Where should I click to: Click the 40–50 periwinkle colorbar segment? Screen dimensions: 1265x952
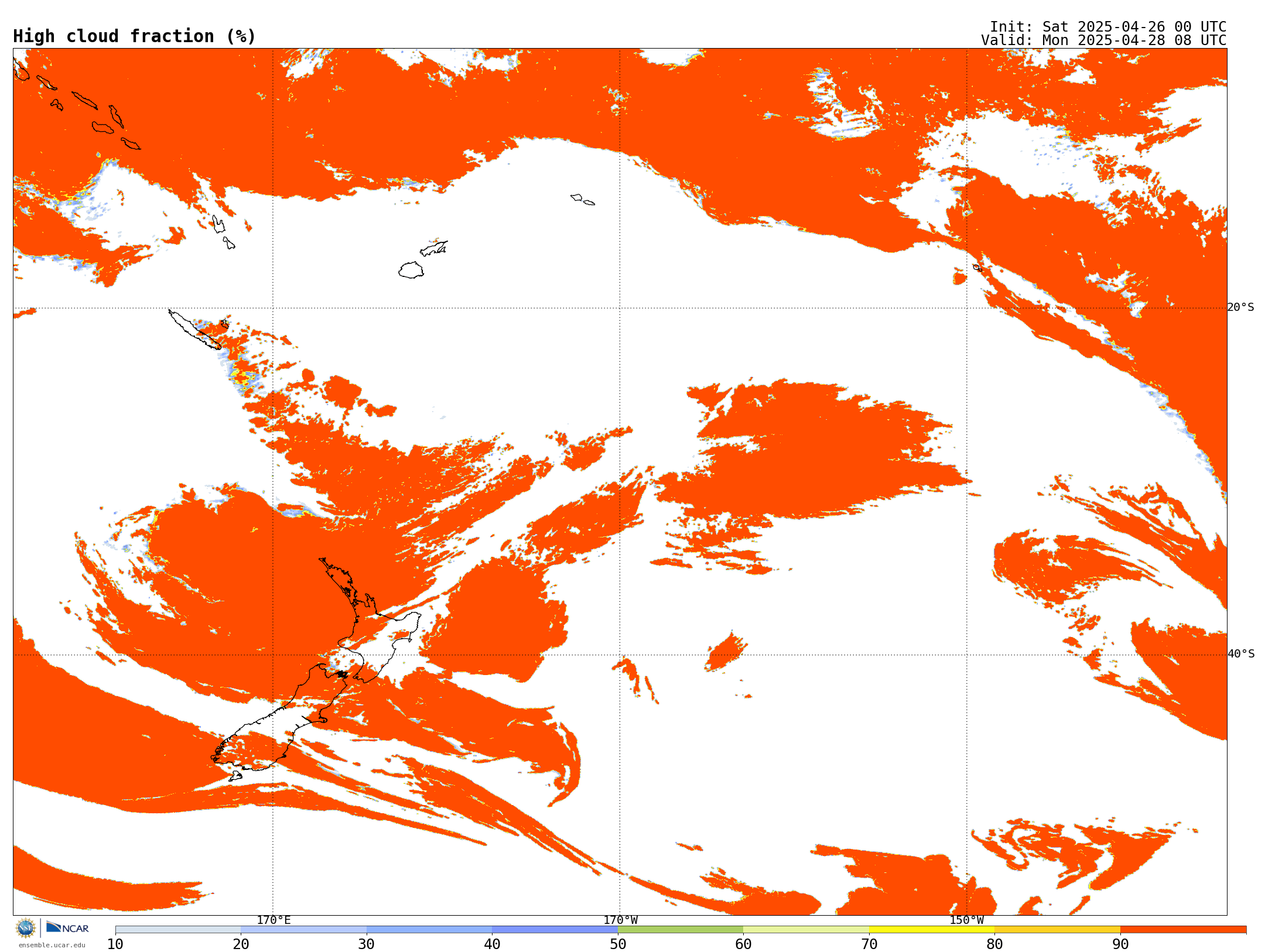555,930
